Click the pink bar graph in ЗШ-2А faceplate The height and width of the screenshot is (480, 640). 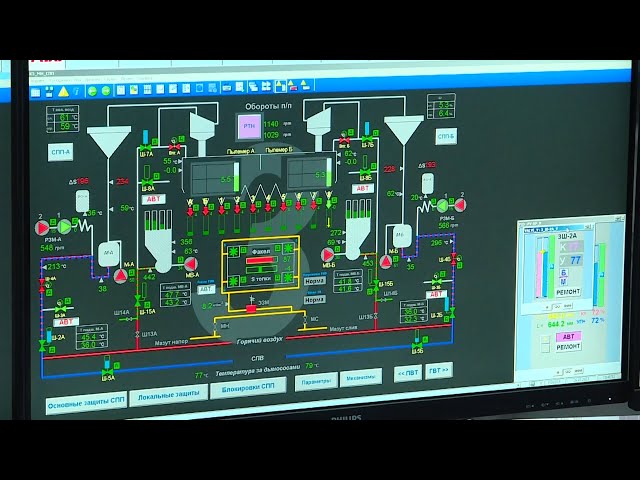(x=539, y=273)
